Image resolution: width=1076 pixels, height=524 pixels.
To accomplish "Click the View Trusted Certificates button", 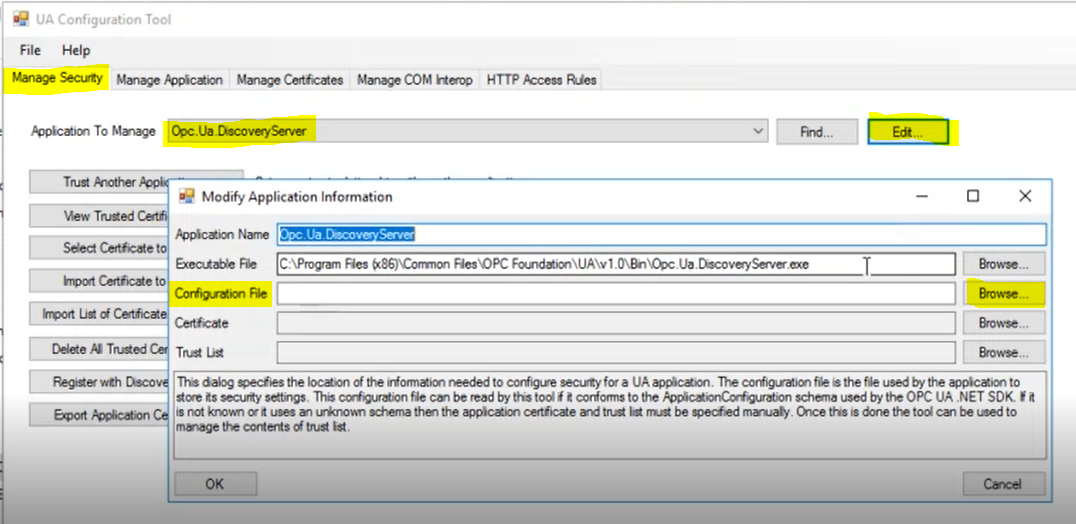I will click(100, 216).
